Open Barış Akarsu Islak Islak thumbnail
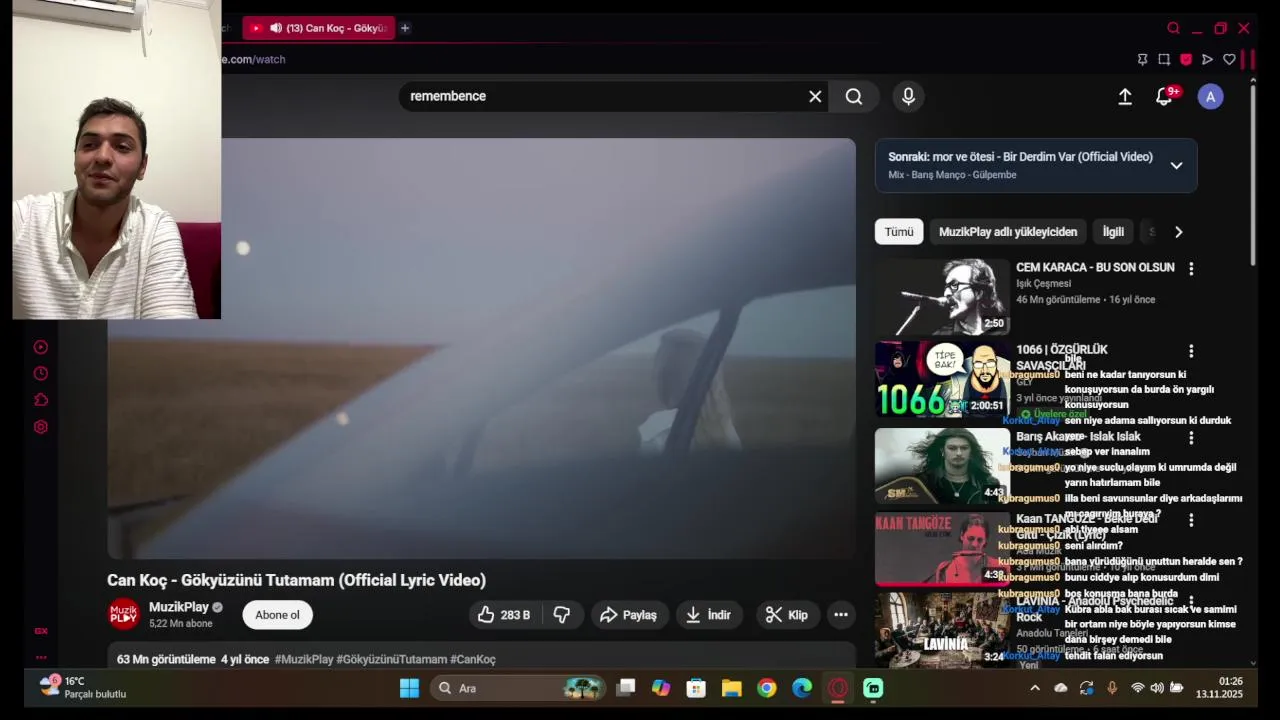1280x720 pixels. [942, 466]
